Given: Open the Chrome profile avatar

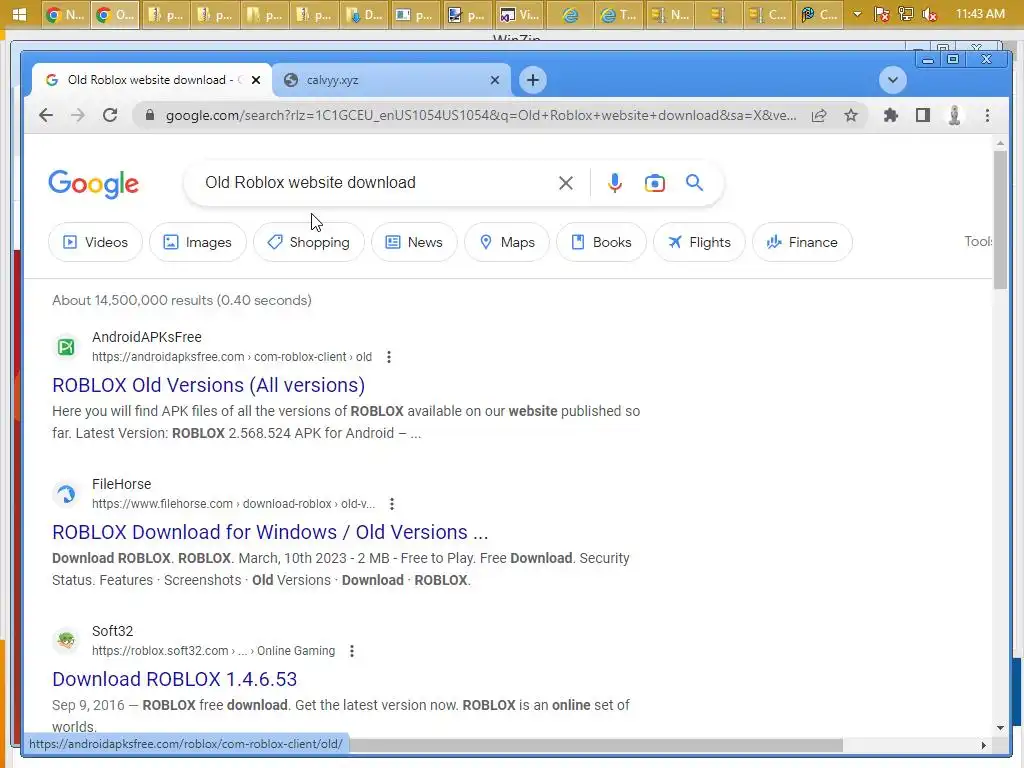Looking at the screenshot, I should coord(955,116).
